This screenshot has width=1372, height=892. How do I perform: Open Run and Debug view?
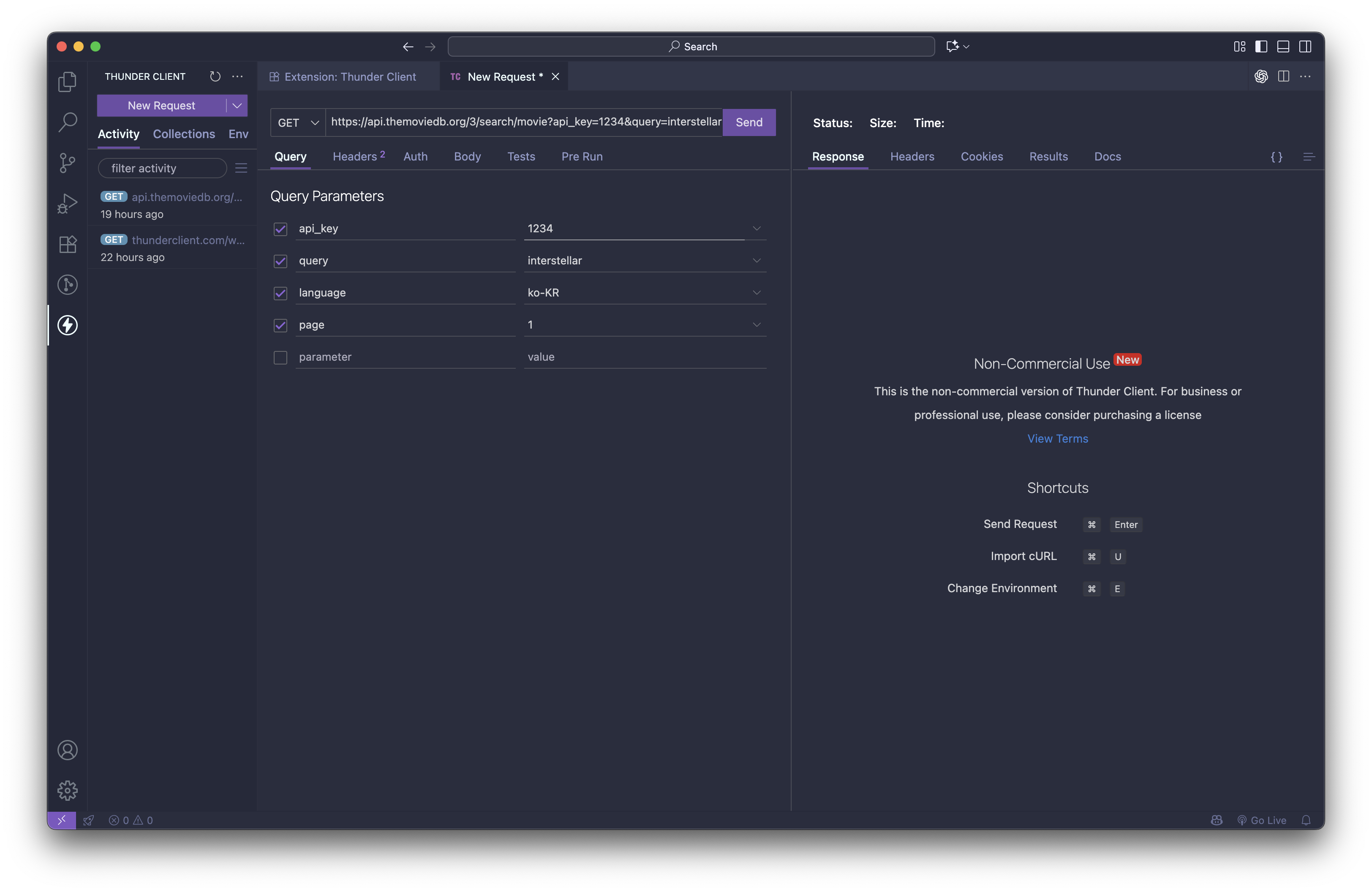coord(68,204)
